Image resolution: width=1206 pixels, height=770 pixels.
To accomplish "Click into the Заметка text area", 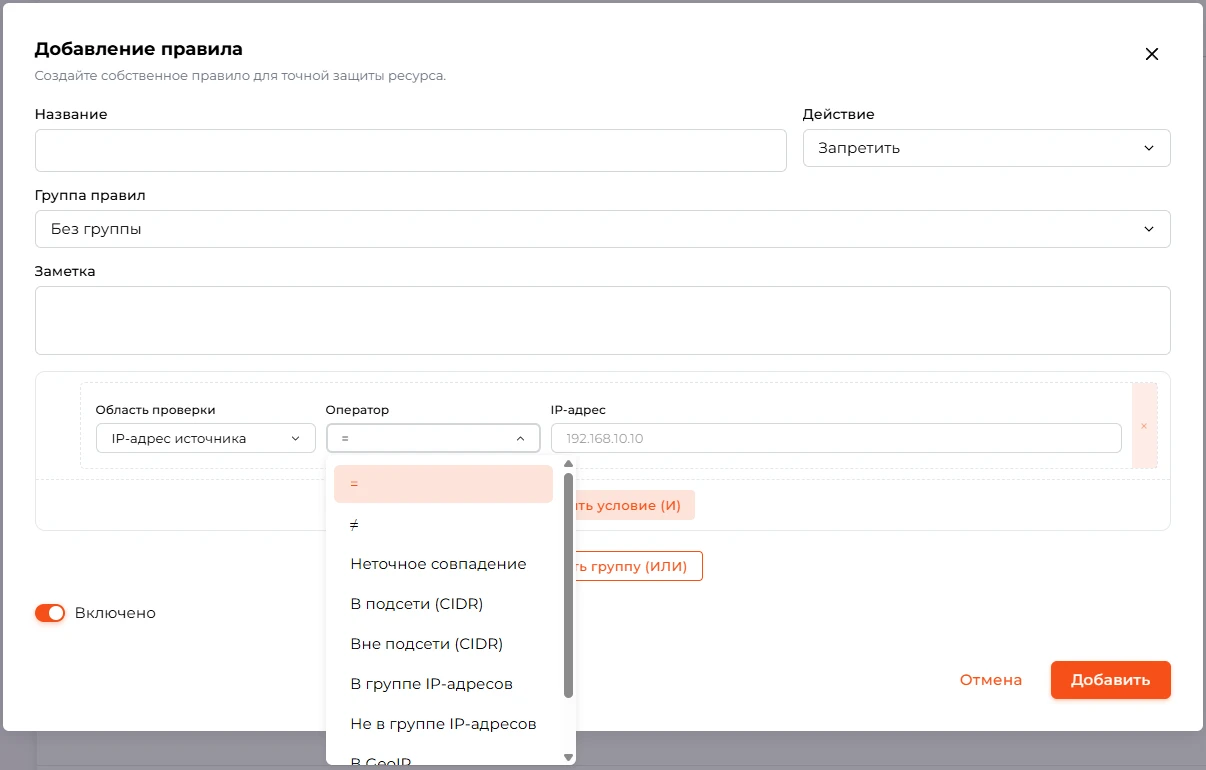I will pos(602,320).
